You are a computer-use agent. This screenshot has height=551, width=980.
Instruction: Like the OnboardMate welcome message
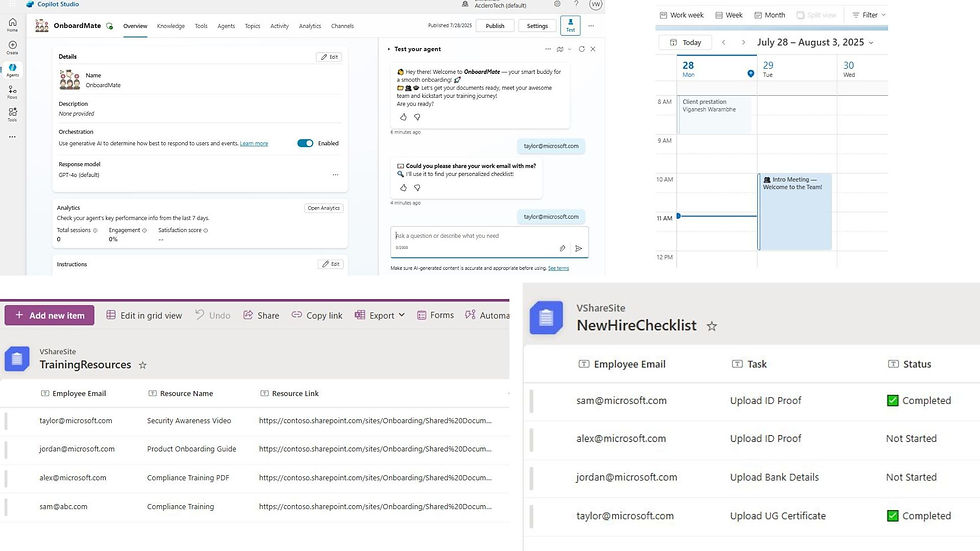tap(403, 117)
